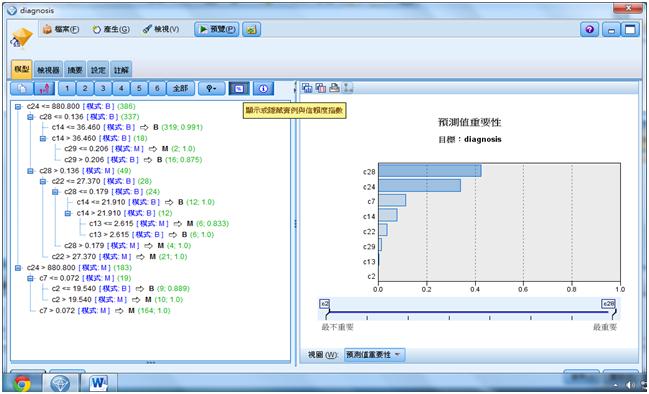
Task: Click the help question mark icon
Action: (x=590, y=30)
